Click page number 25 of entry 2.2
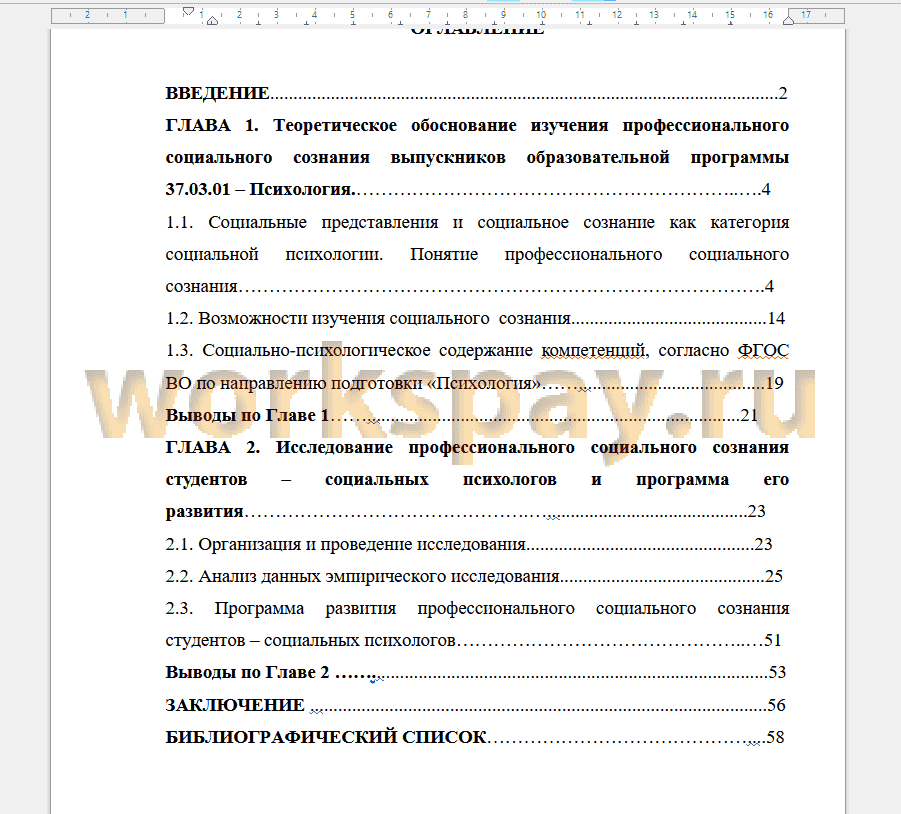The image size is (901, 814). 774,576
